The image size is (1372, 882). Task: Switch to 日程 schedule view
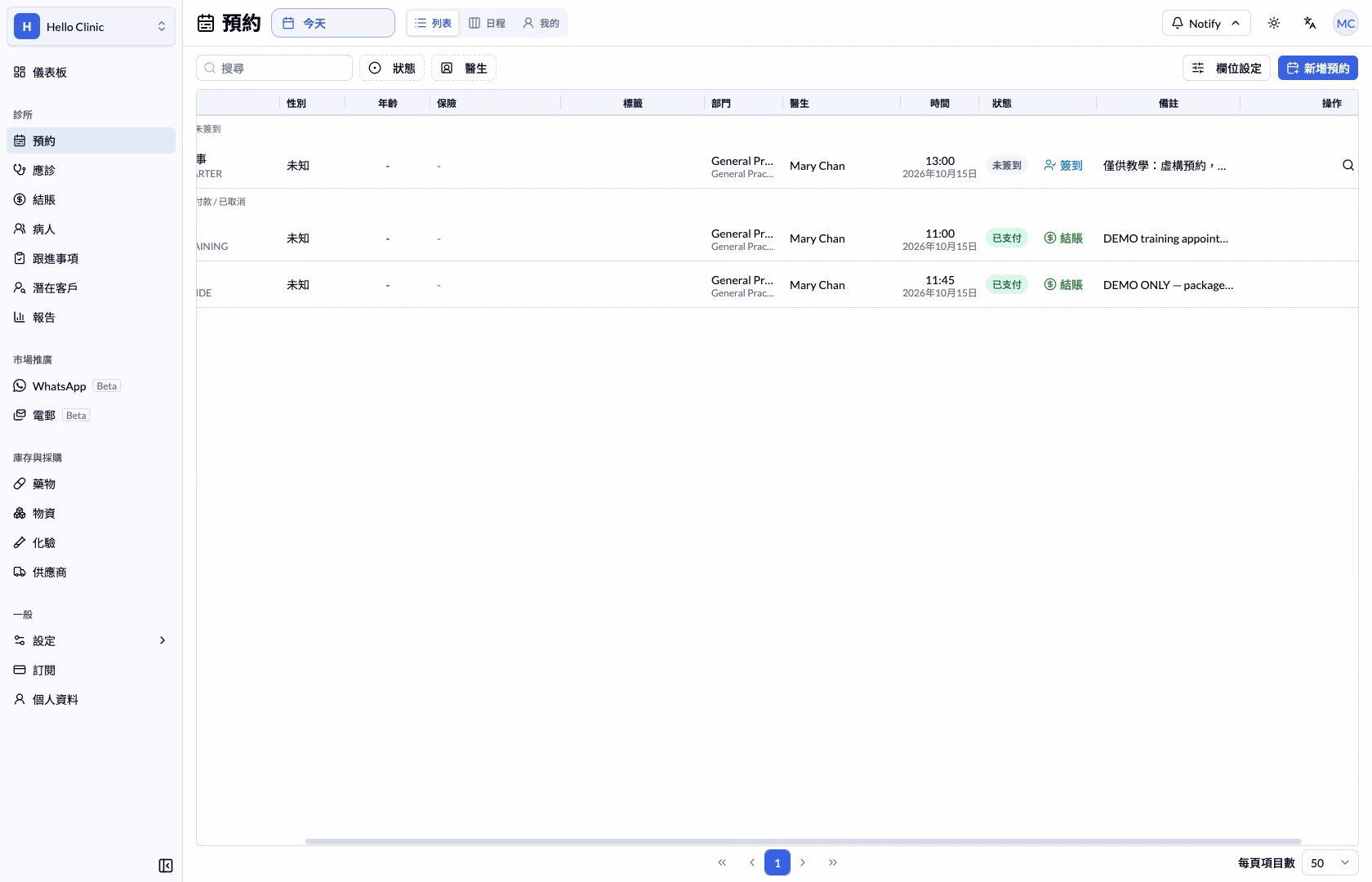(487, 23)
